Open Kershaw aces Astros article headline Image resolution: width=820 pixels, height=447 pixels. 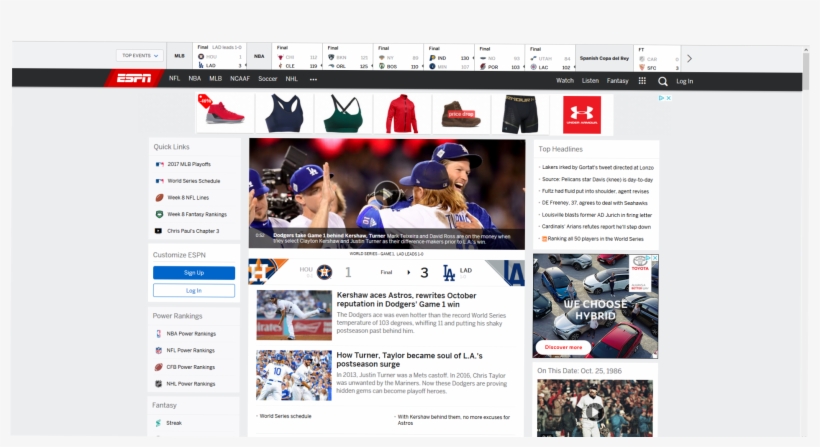click(x=406, y=300)
